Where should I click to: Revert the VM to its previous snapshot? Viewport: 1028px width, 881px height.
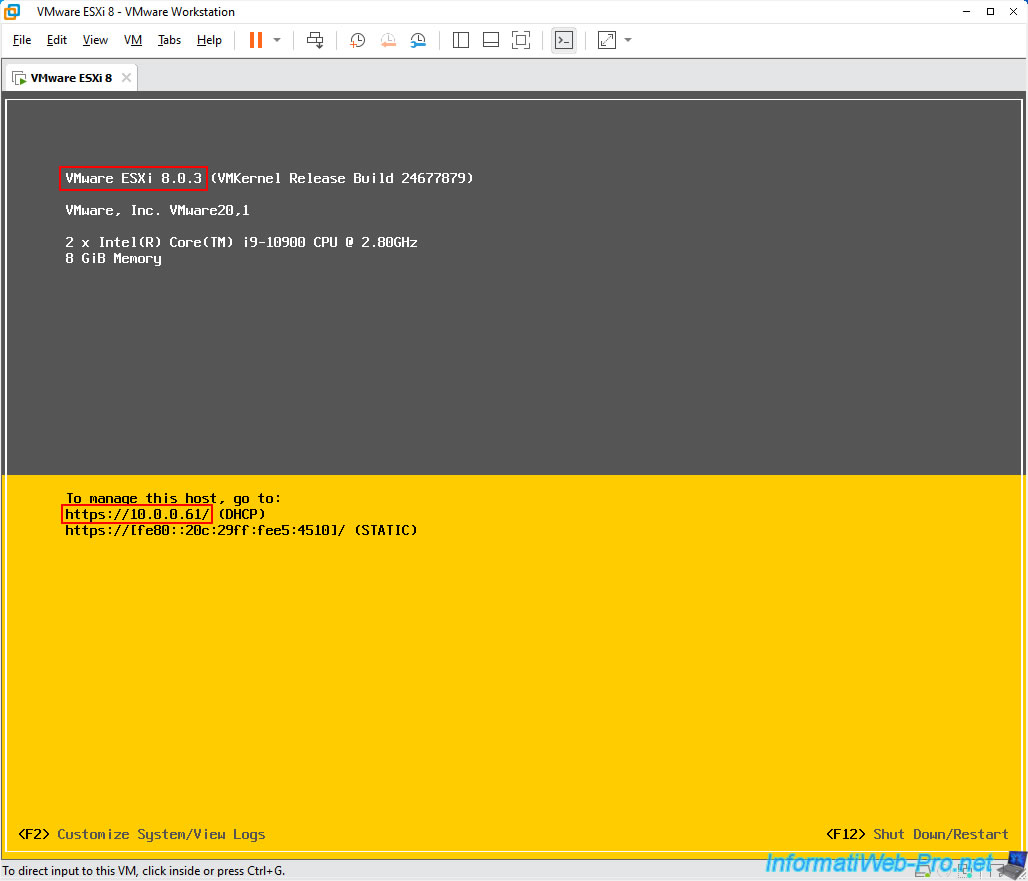coord(387,40)
